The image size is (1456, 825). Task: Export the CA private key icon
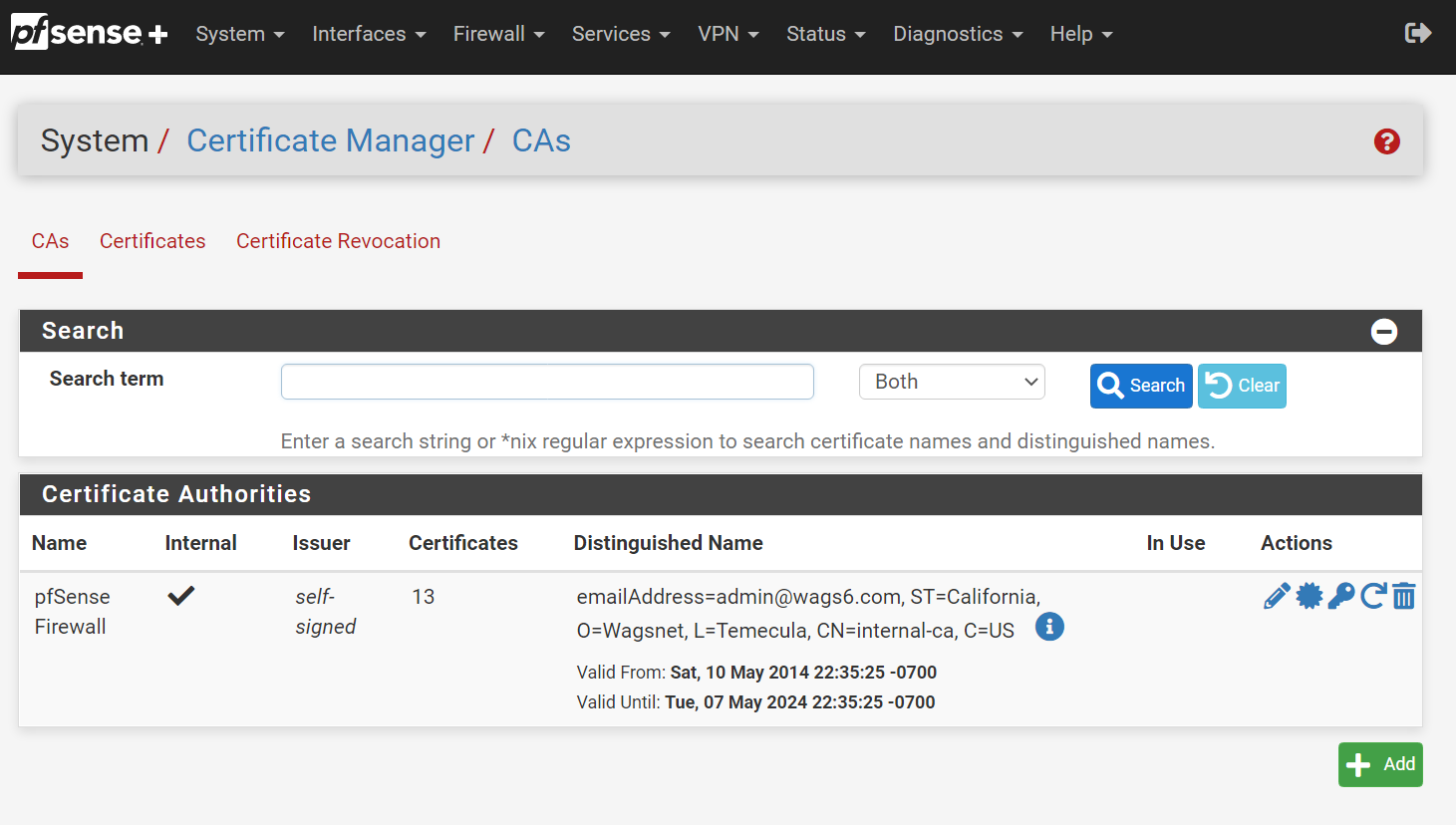[x=1341, y=596]
